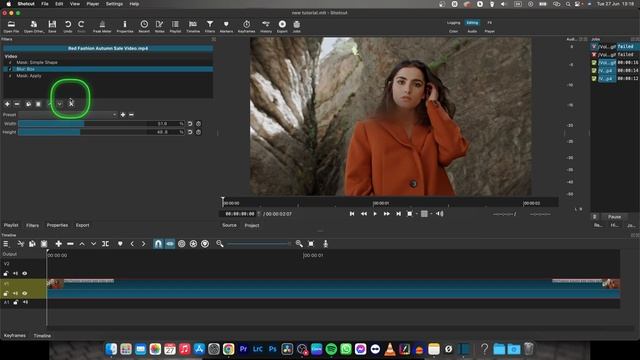The width and height of the screenshot is (640, 360).
Task: Toggle the Blur: Box filter checkbox
Action: pyautogui.click(x=10, y=69)
